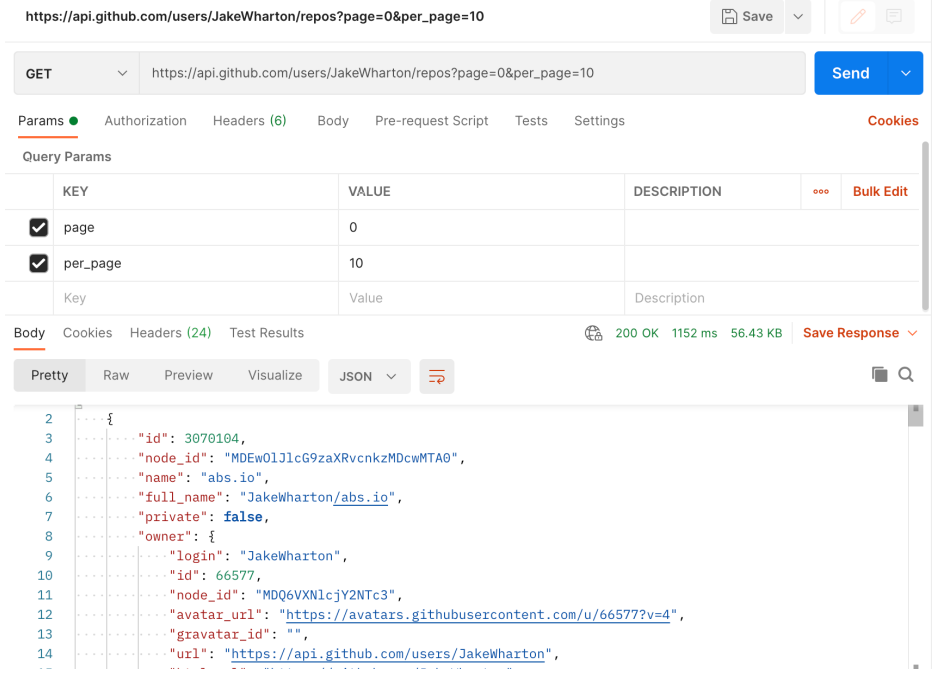This screenshot has width=932, height=678.
Task: Send the request
Action: (851, 73)
